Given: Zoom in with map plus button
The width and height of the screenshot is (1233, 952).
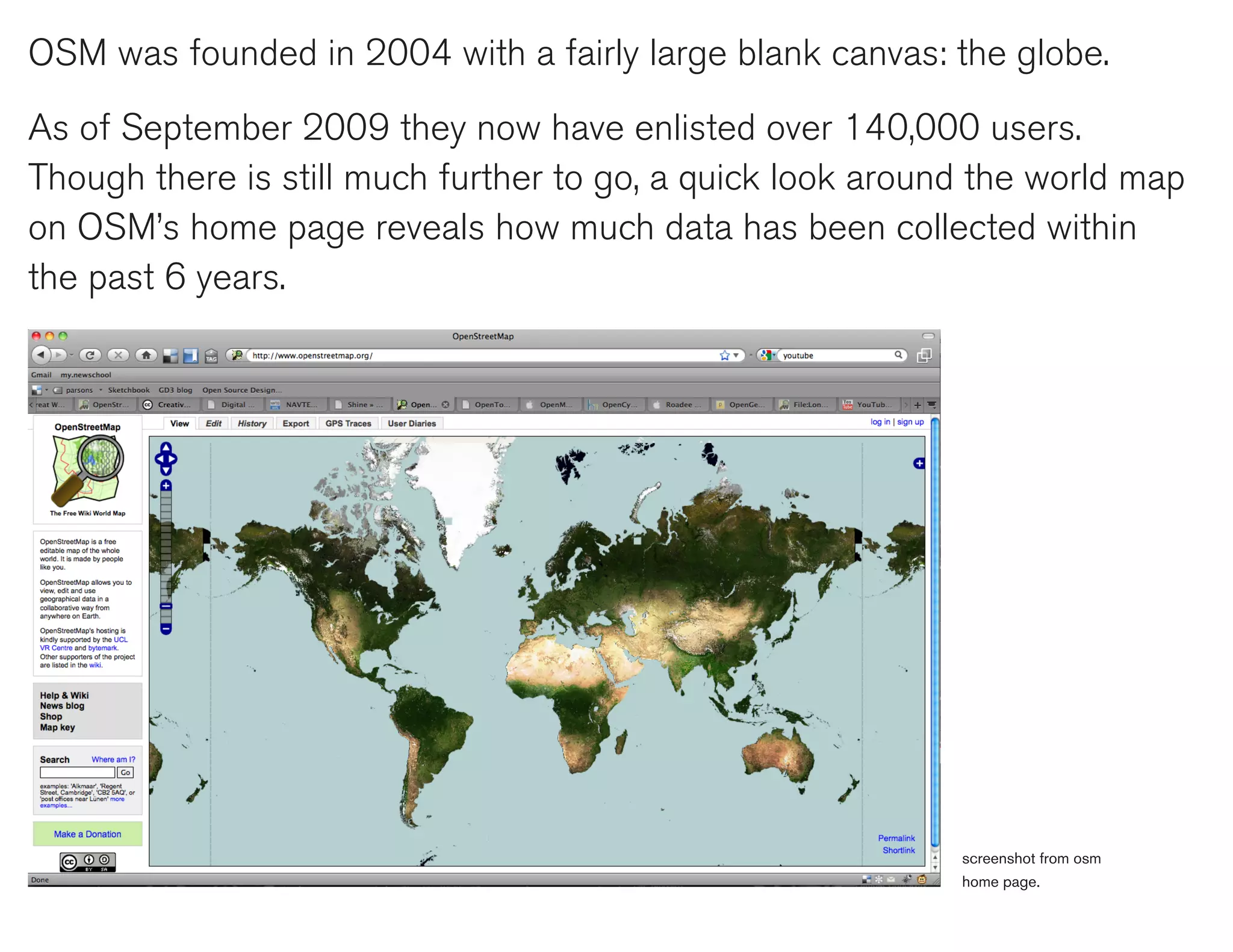Looking at the screenshot, I should click(x=166, y=486).
